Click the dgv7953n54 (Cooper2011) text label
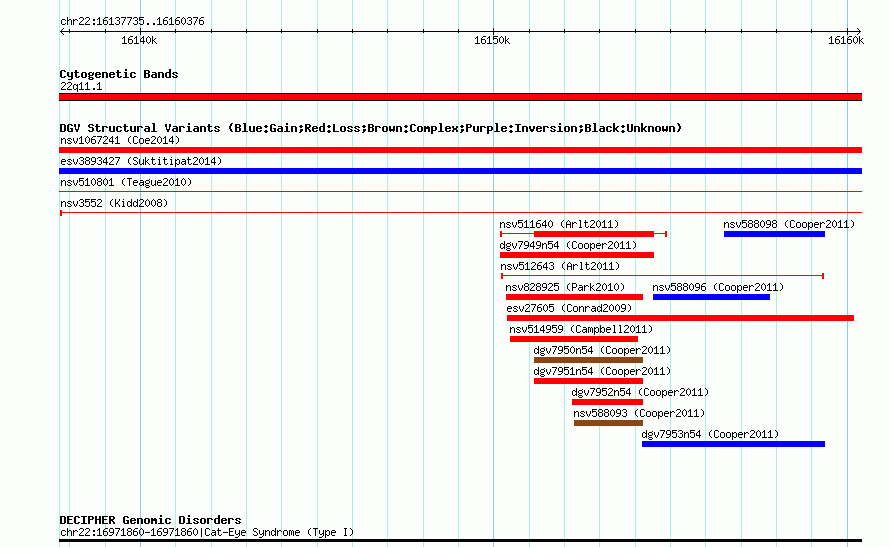 point(710,434)
